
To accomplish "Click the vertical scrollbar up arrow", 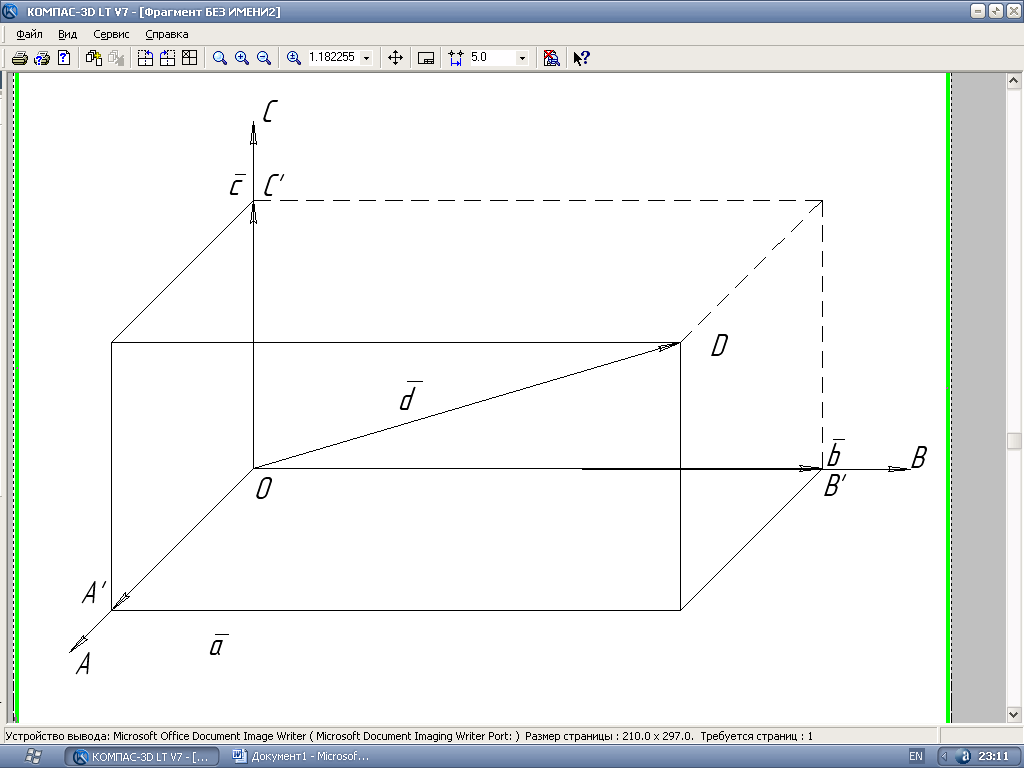I will point(1014,81).
